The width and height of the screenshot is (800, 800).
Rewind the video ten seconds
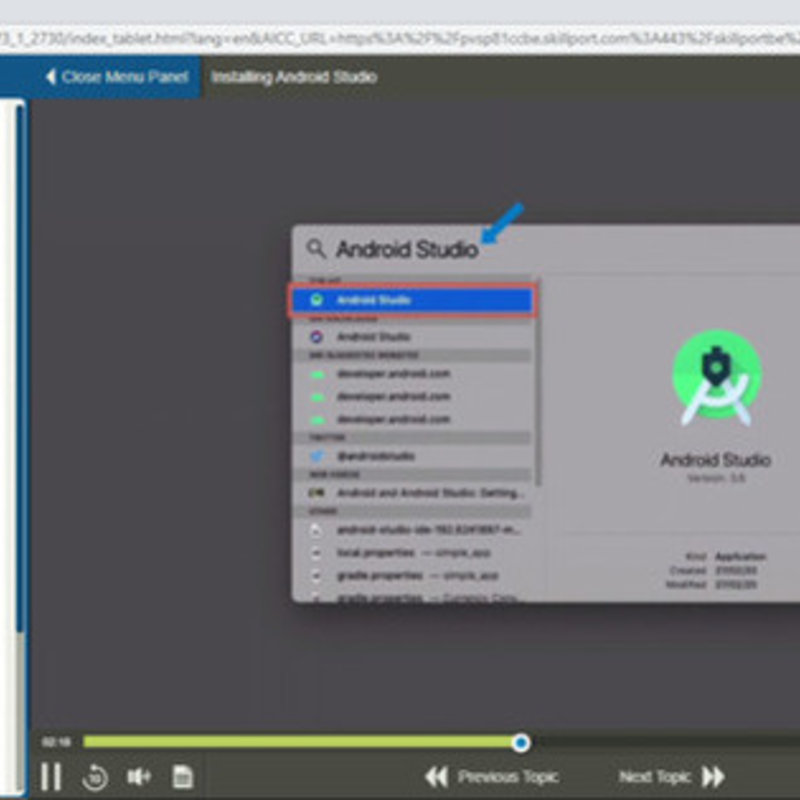pyautogui.click(x=95, y=777)
